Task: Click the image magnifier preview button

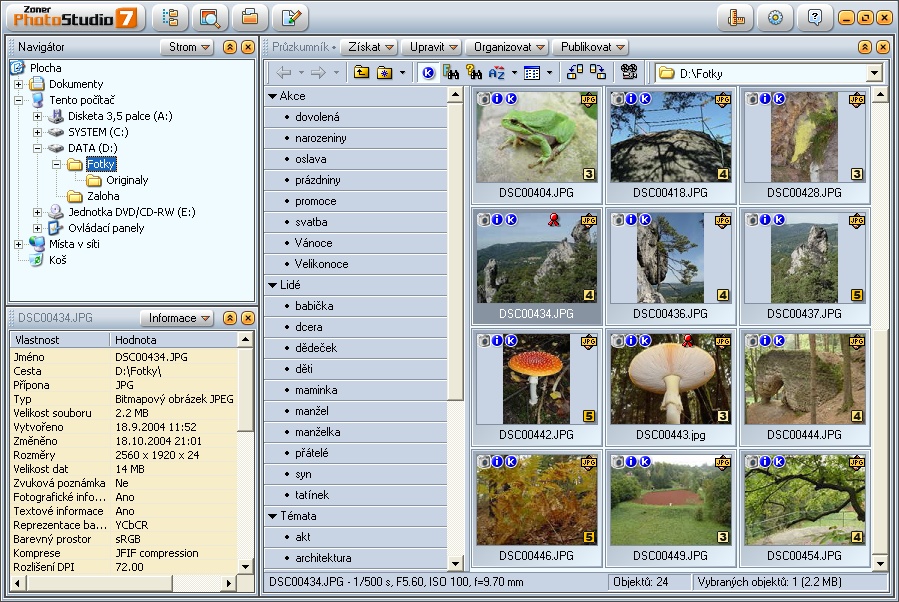Action: click(x=210, y=17)
